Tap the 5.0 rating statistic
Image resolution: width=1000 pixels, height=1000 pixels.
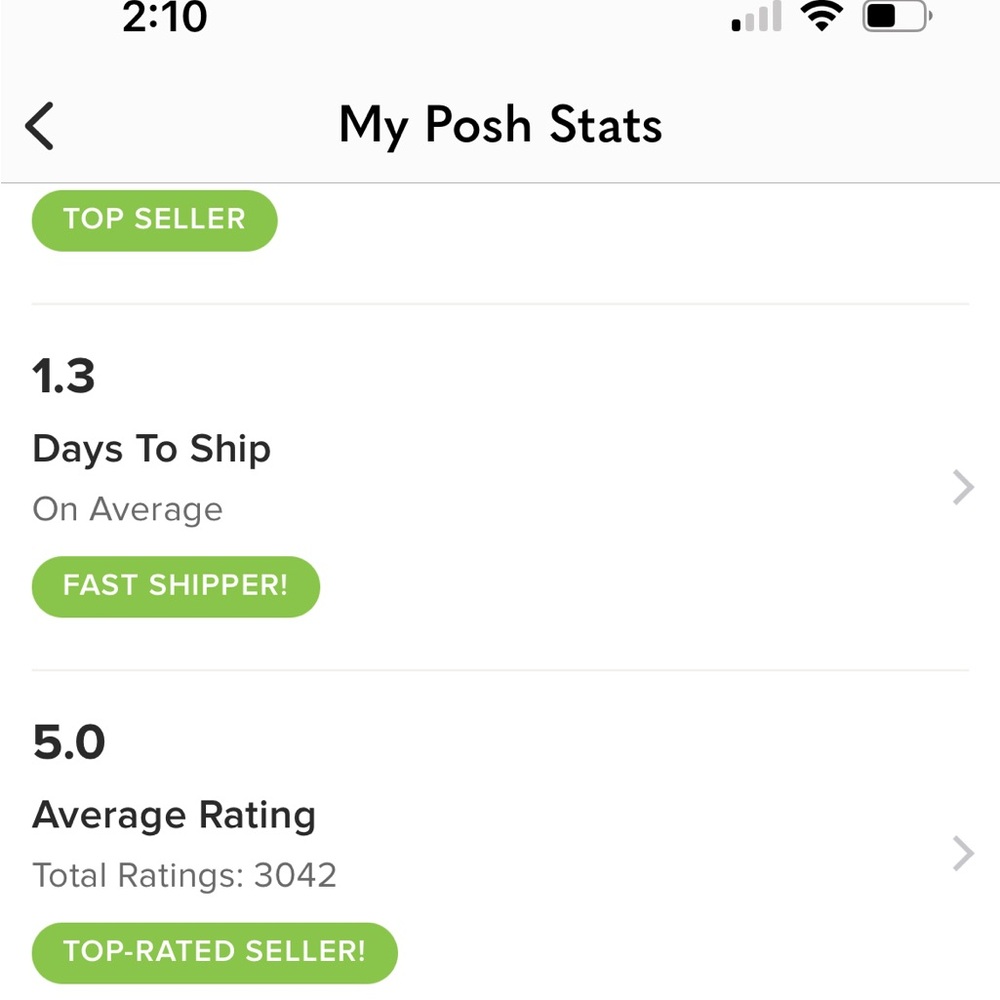tap(69, 742)
